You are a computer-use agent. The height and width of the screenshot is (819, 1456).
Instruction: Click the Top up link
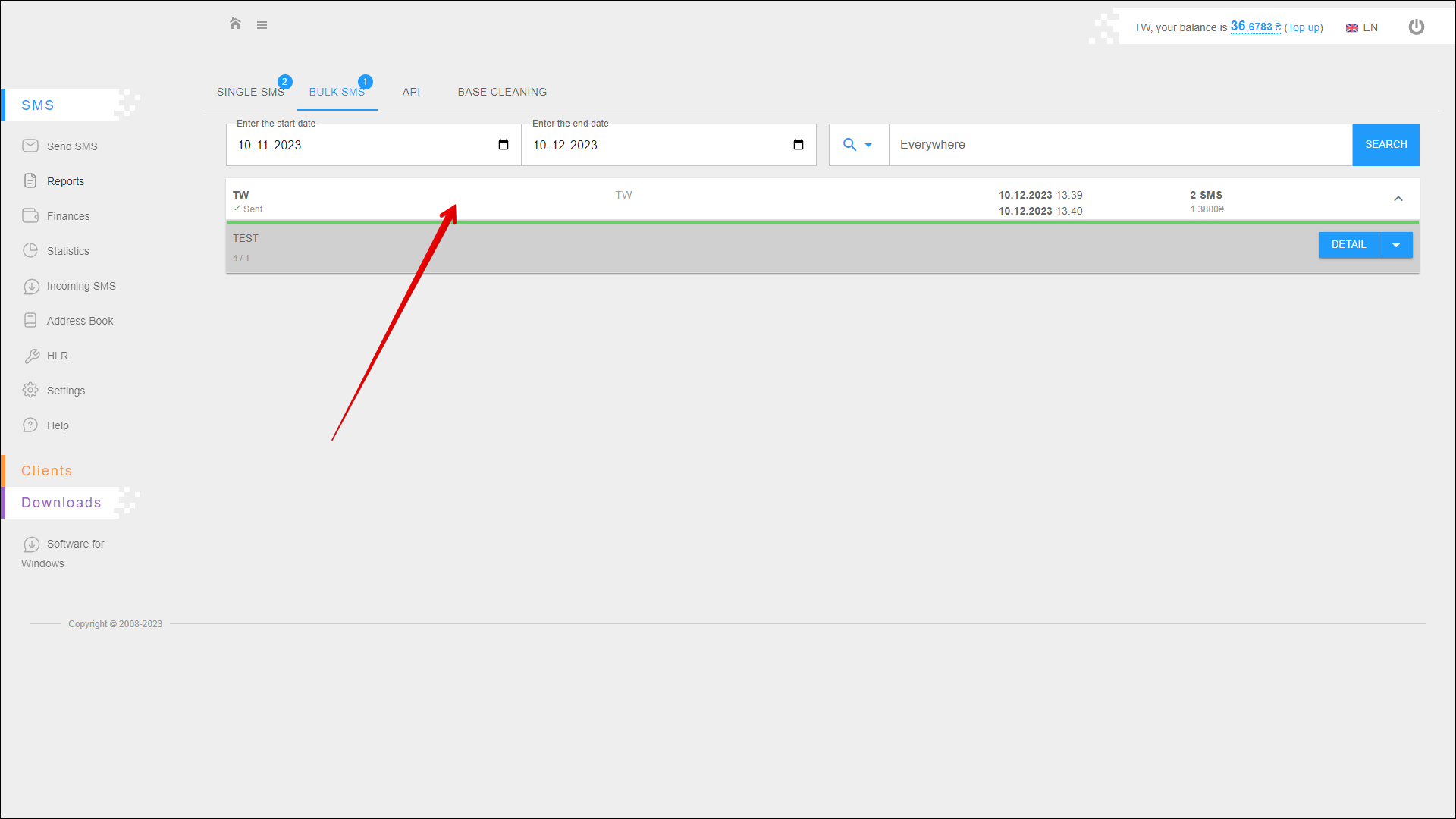pyautogui.click(x=1304, y=28)
